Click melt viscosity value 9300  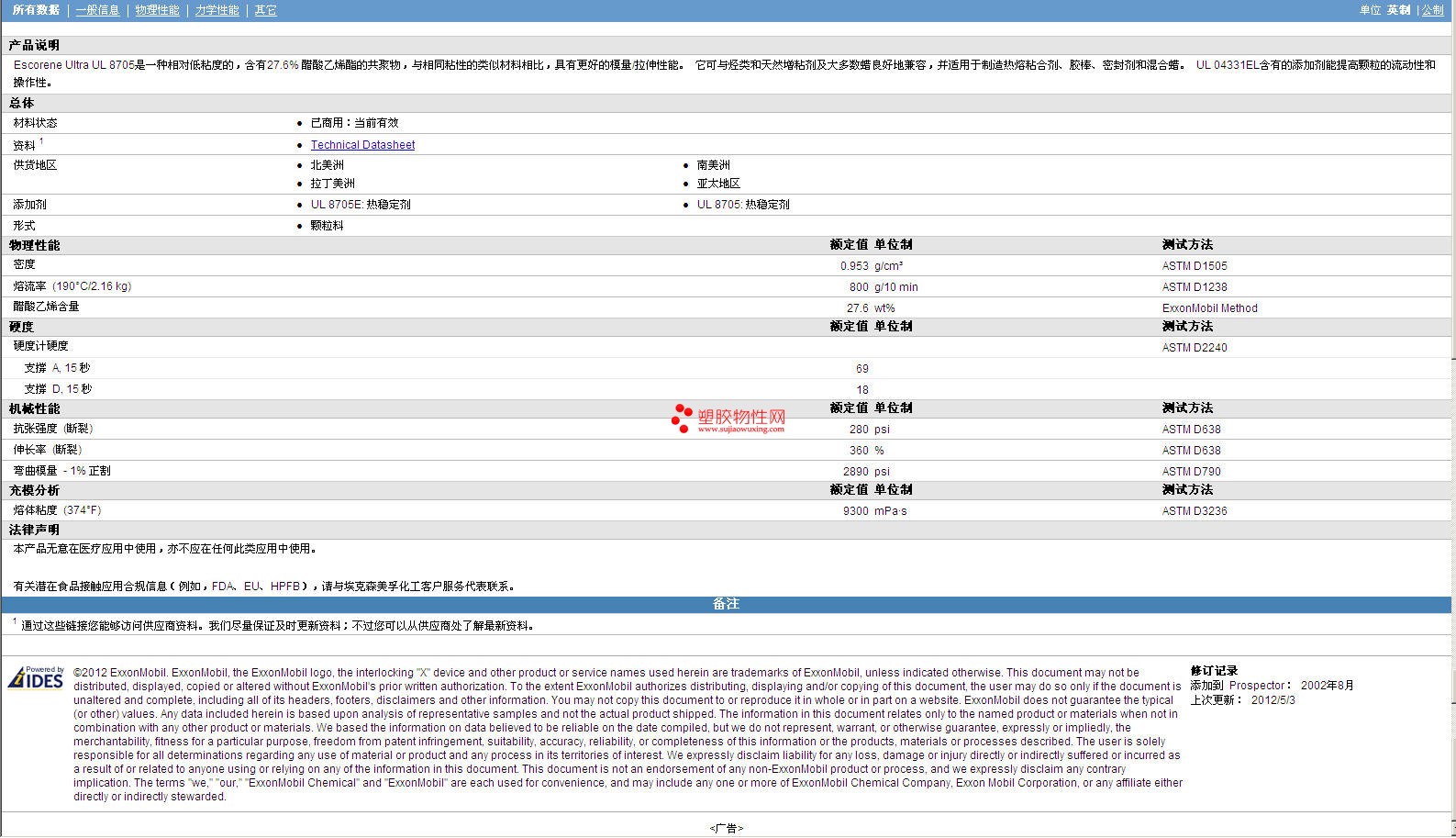tap(856, 511)
